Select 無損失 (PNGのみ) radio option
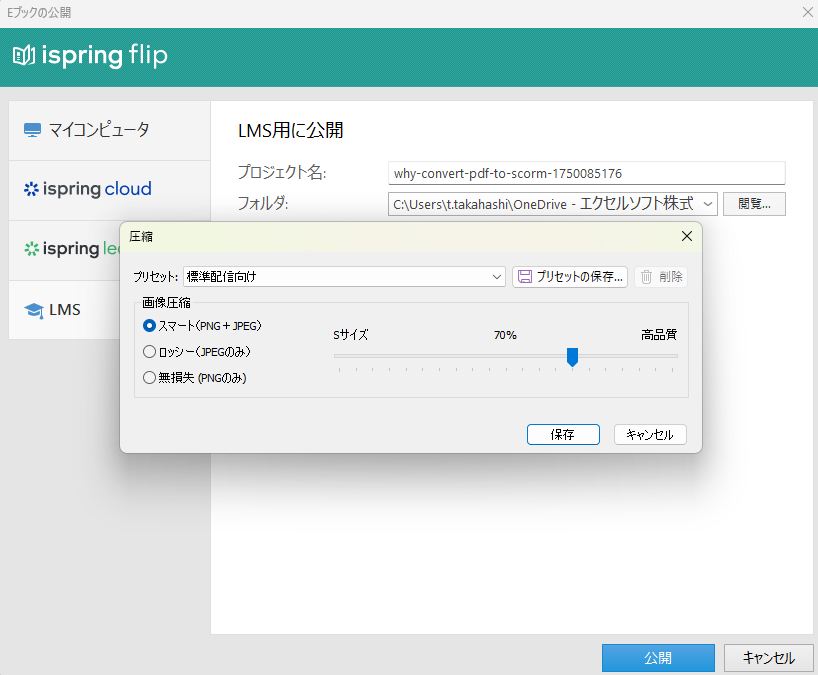Image resolution: width=818 pixels, height=675 pixels. [x=149, y=377]
